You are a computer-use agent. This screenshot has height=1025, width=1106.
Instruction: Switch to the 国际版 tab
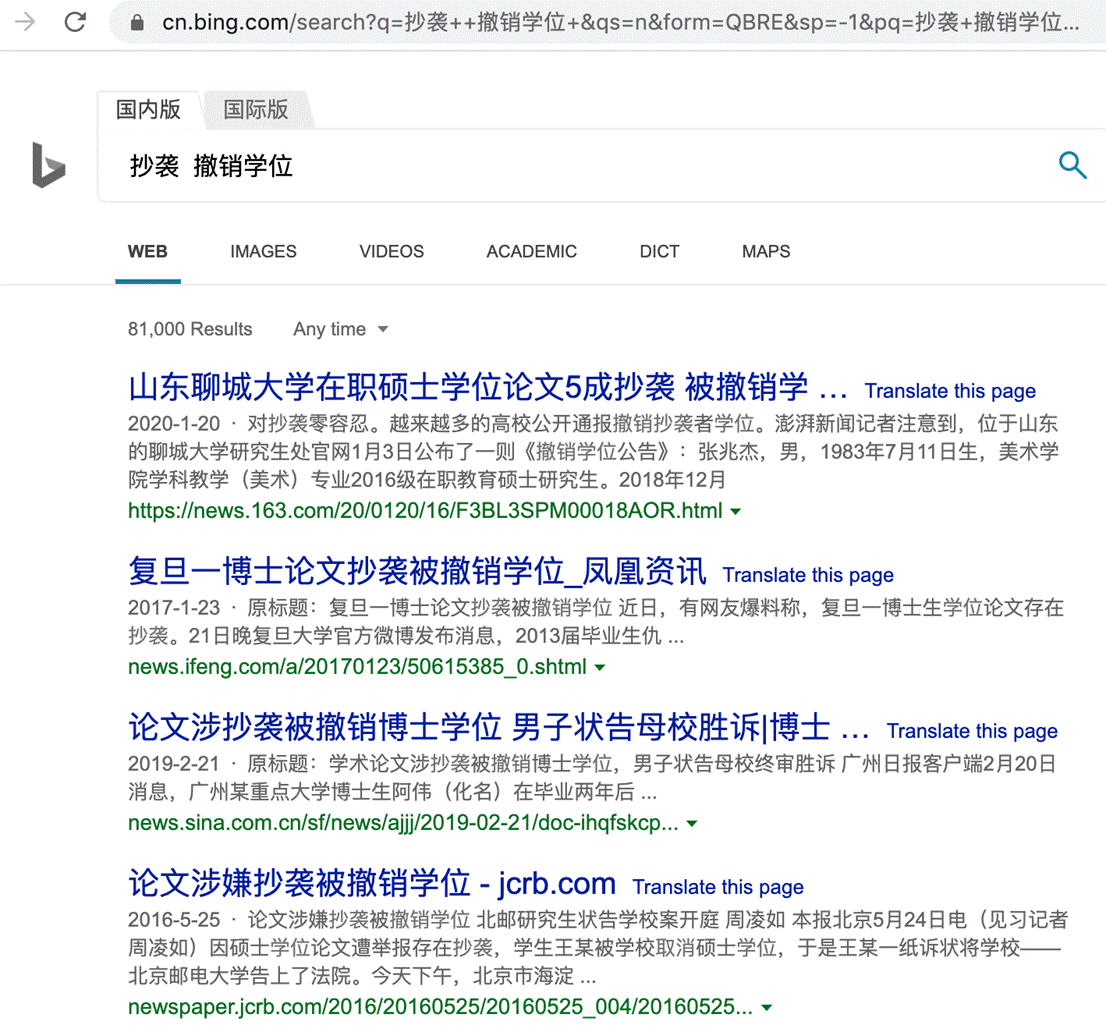(255, 109)
